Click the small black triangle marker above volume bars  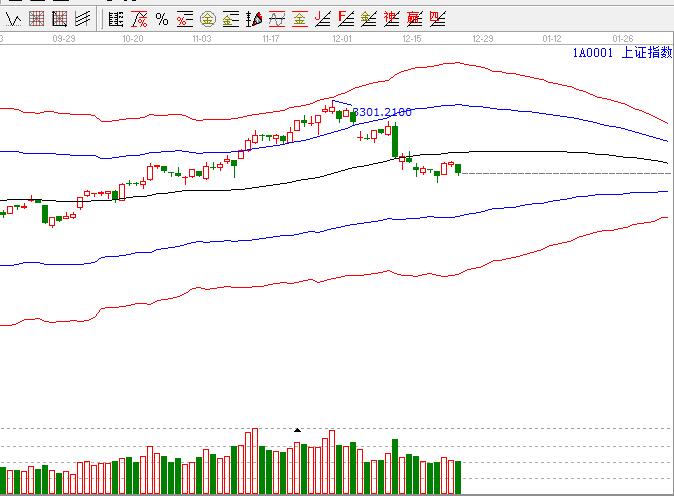(x=297, y=430)
